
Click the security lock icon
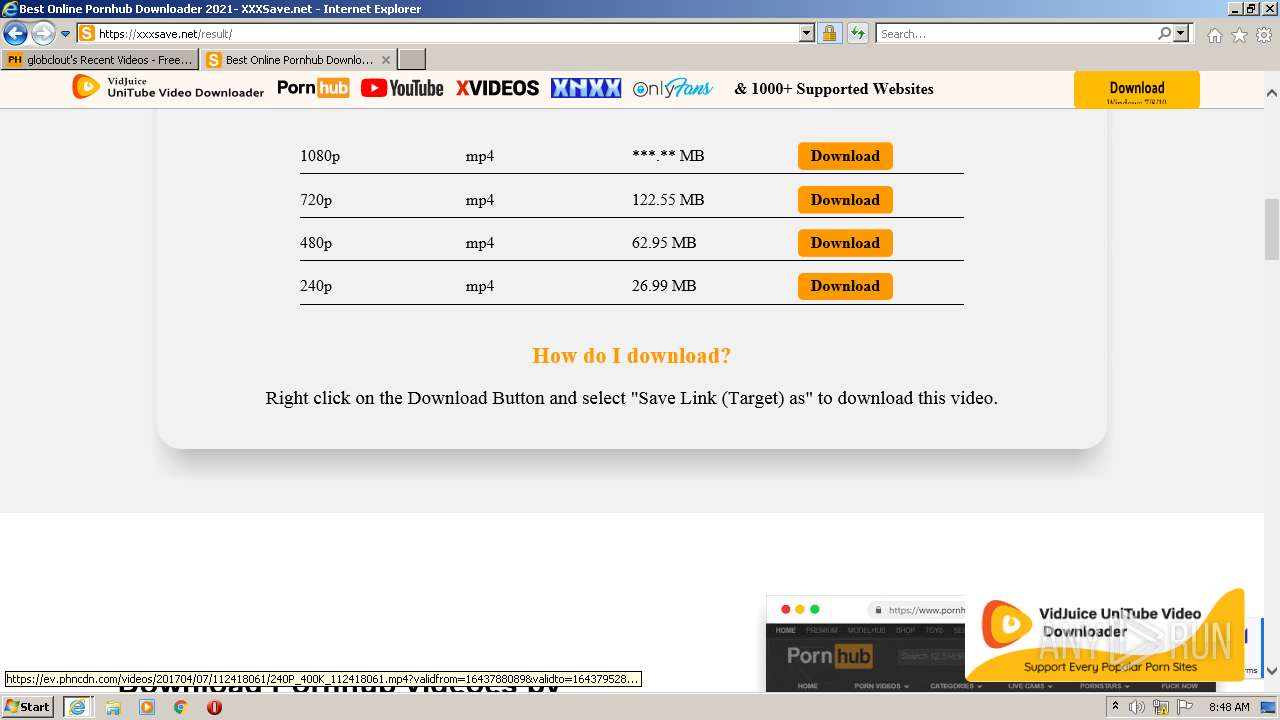(x=829, y=33)
